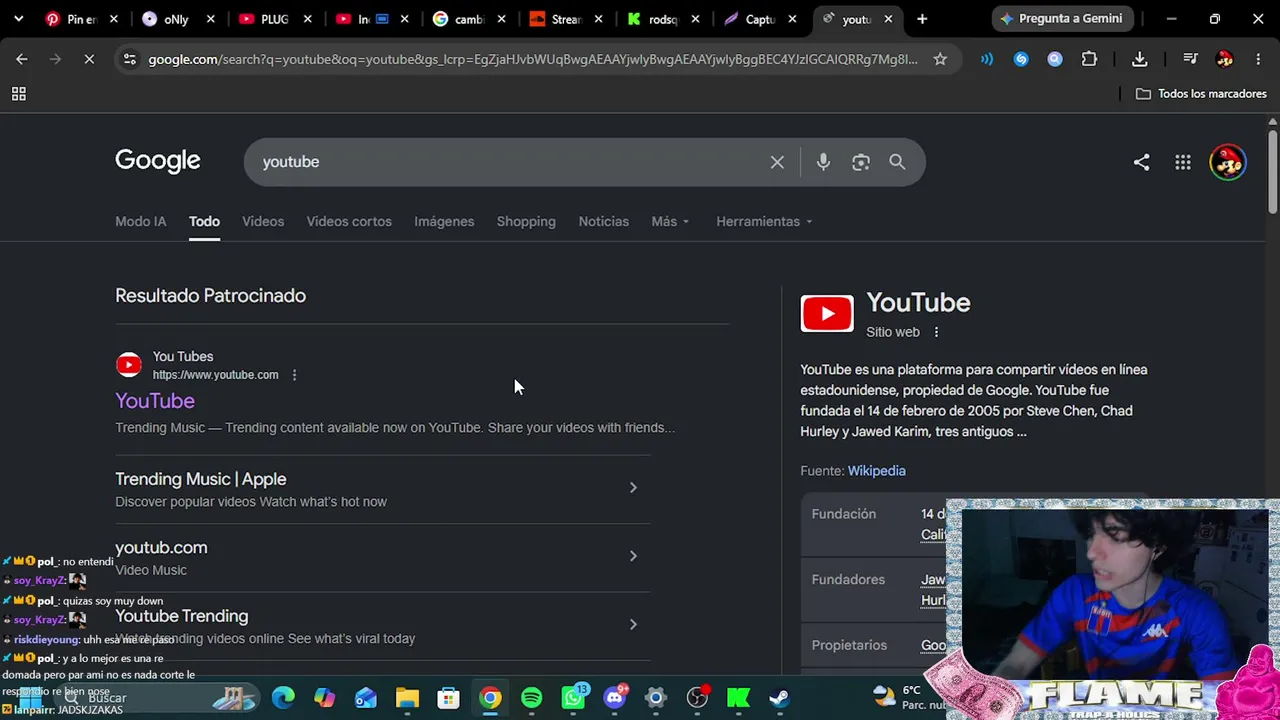The image size is (1280, 720).
Task: Switch to the Videos tab
Action: pos(263,221)
